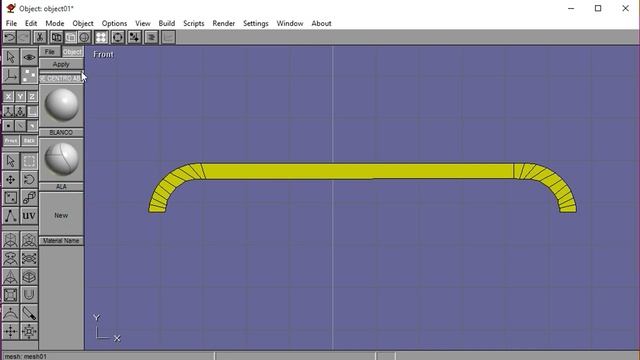Choose the knife cut tool
640x360 pixels.
[29, 313]
